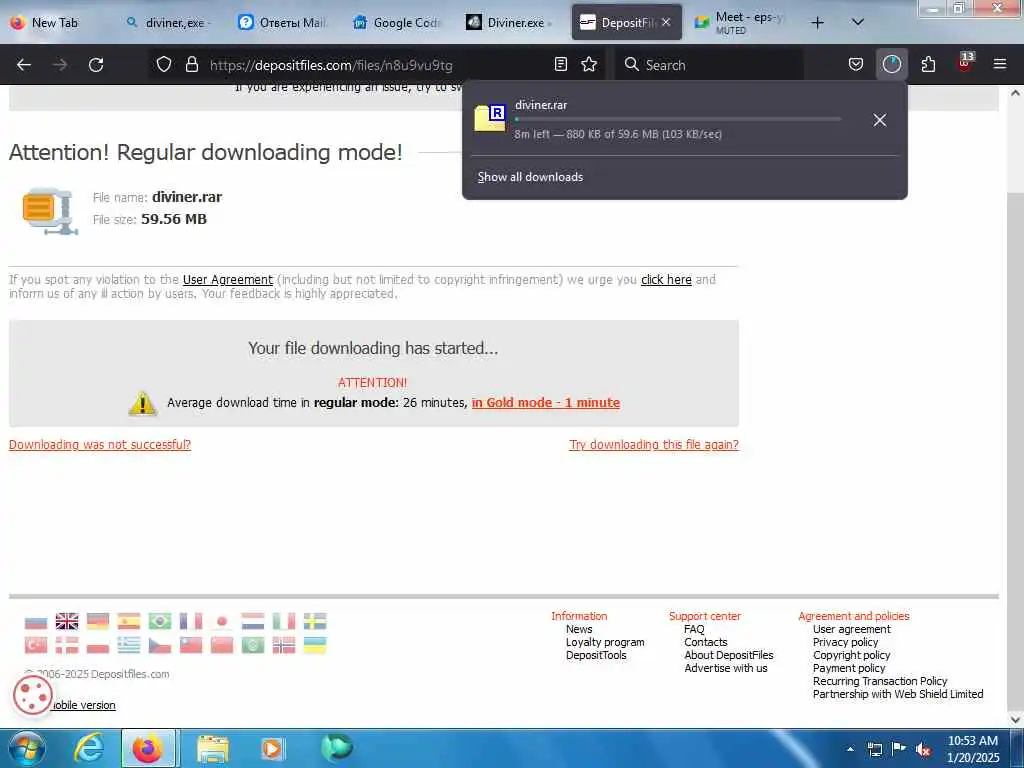1024x768 pixels.
Task: Show hidden system tray icons
Action: point(850,749)
